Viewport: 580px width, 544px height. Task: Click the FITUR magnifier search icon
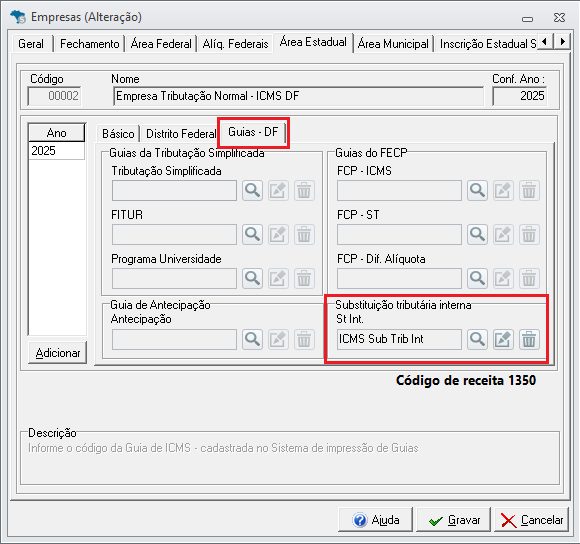(252, 234)
